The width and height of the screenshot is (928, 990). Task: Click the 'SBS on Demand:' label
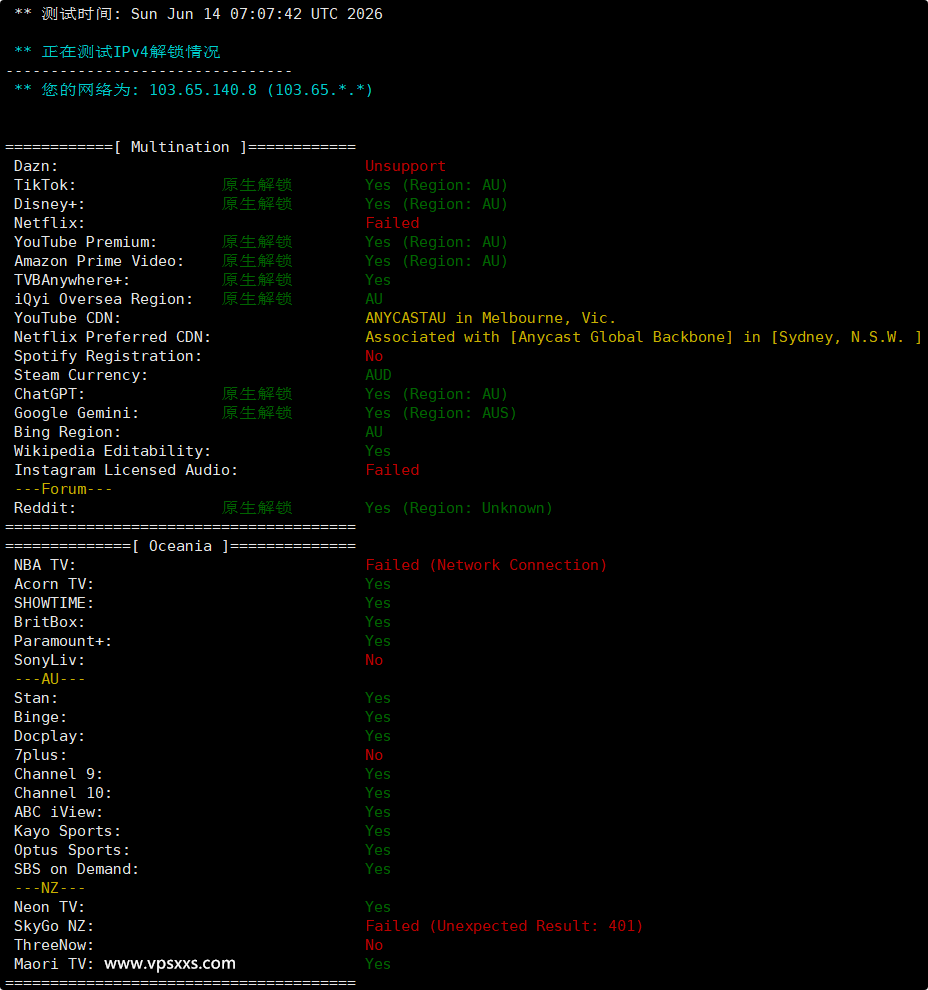76,869
